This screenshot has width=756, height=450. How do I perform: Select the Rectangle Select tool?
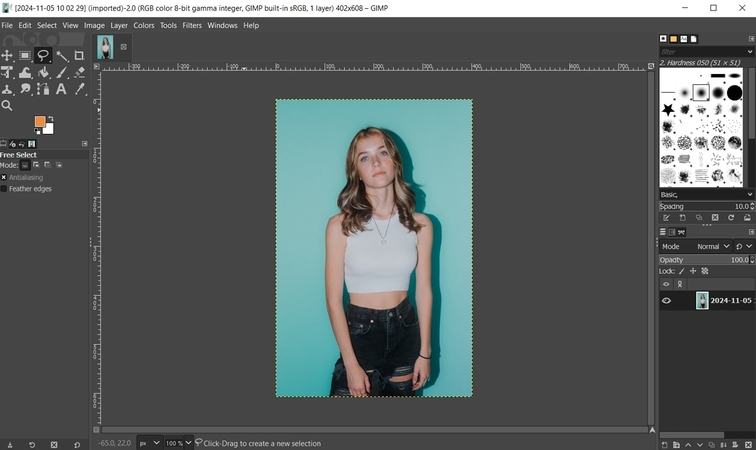(25, 55)
